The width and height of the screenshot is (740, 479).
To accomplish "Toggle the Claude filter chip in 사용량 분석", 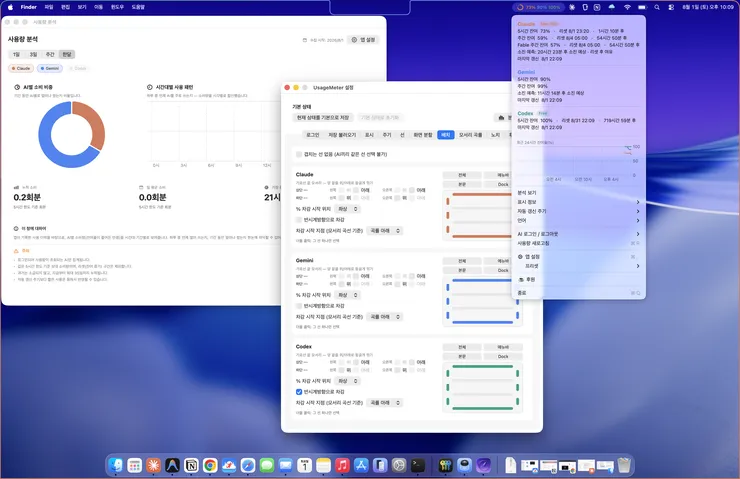I will point(21,68).
